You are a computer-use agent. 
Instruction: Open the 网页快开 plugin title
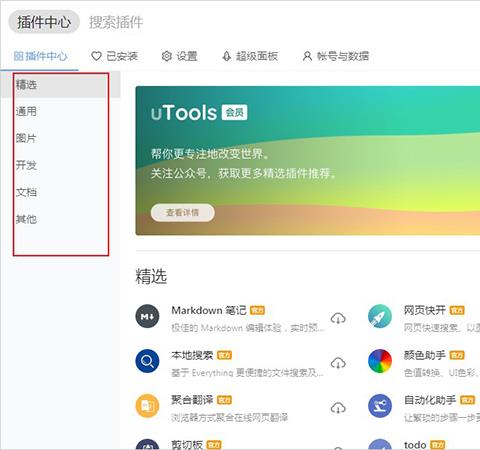[425, 310]
